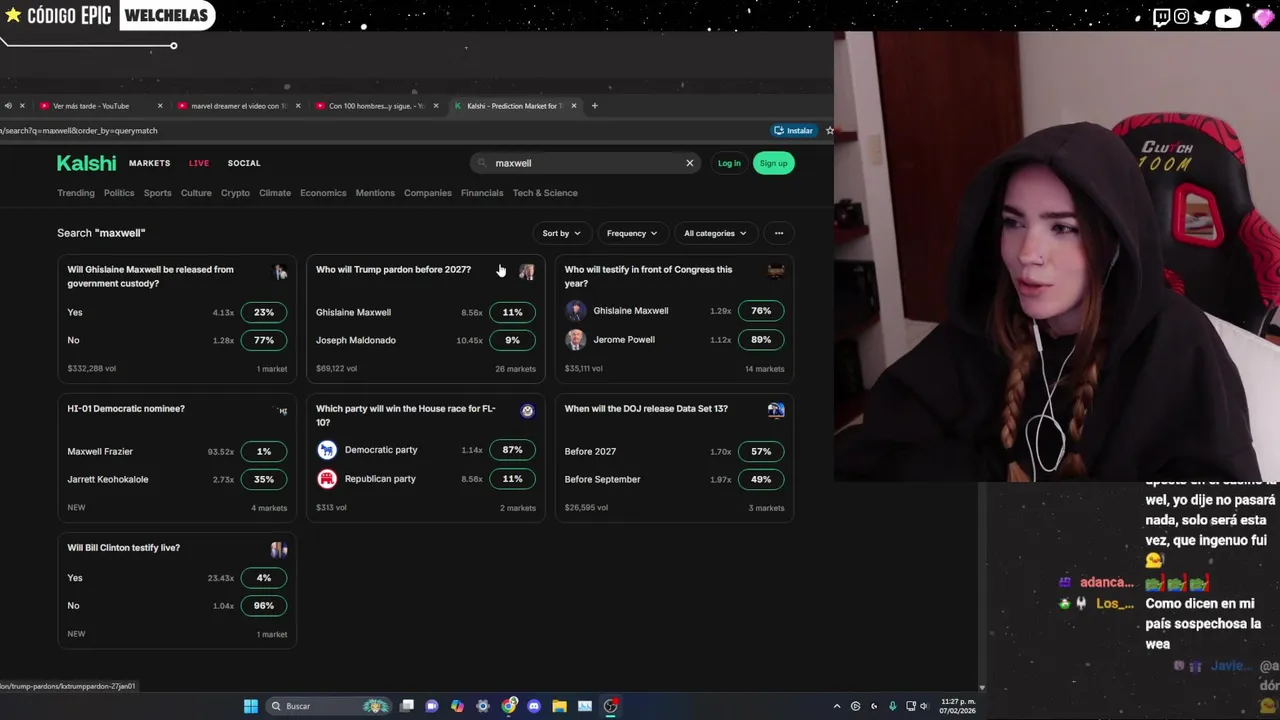1280x720 pixels.
Task: Open Discord from the taskbar
Action: 534,706
